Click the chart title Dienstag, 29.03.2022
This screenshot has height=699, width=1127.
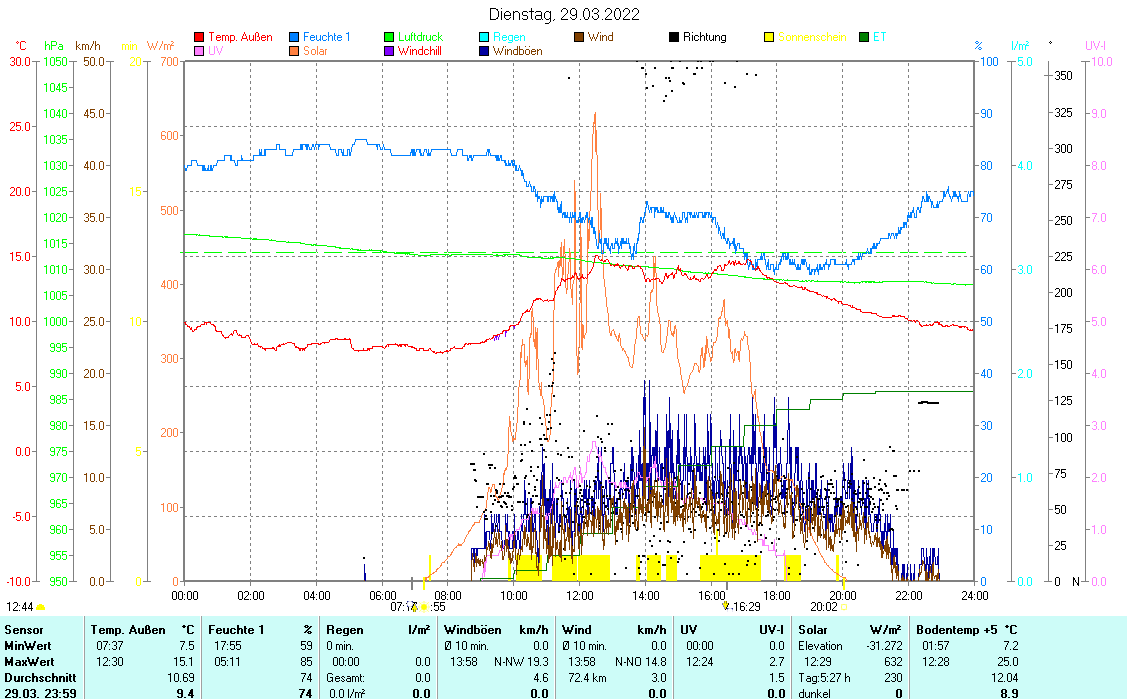tap(564, 14)
